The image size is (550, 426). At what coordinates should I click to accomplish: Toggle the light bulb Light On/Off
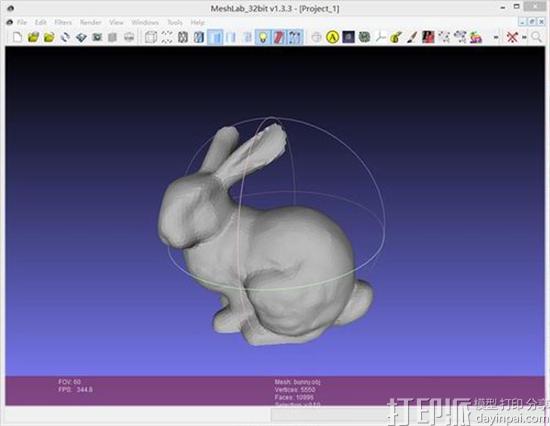tap(263, 37)
